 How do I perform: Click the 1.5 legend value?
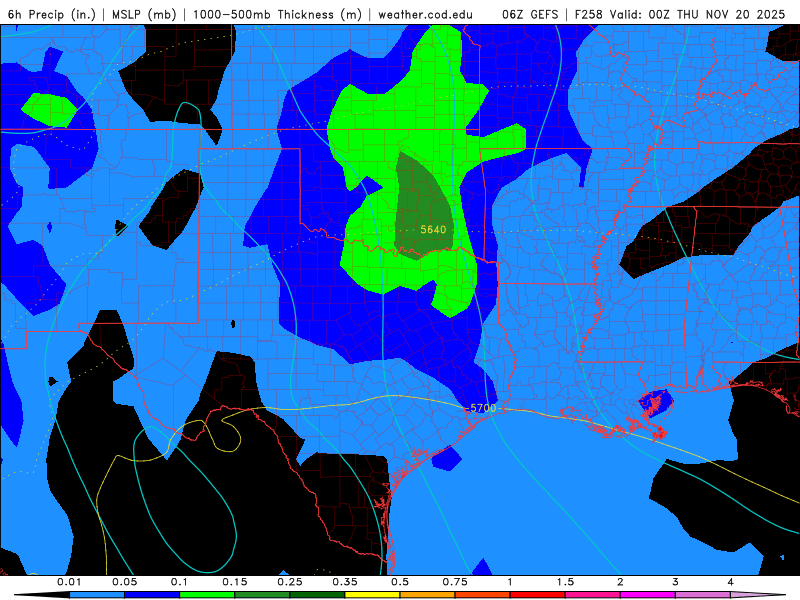pos(565,582)
